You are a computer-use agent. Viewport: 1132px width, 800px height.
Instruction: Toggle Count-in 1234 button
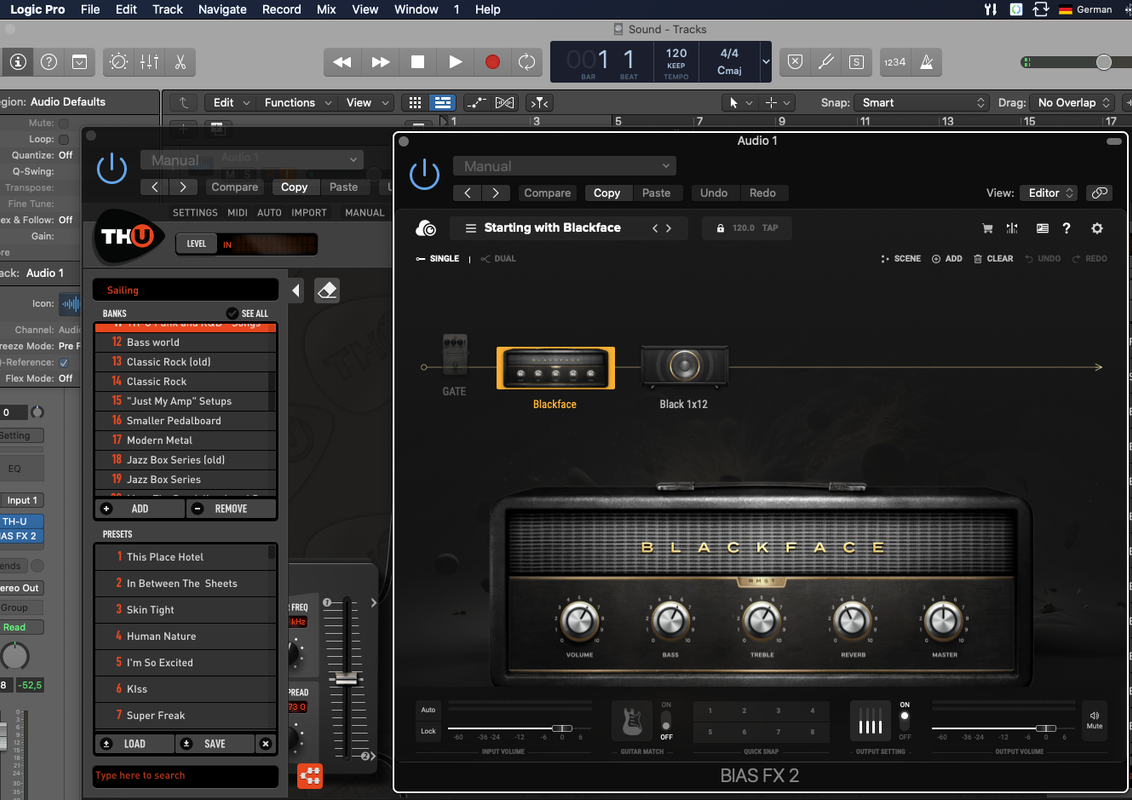(x=894, y=62)
